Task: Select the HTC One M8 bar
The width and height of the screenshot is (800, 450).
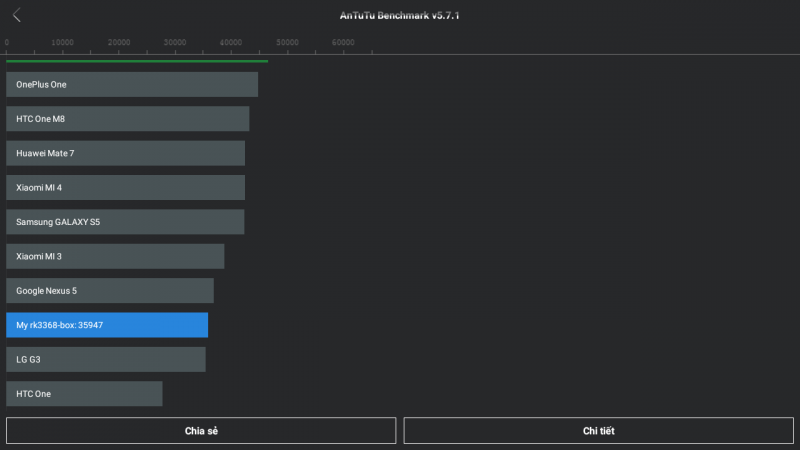Action: tap(128, 119)
